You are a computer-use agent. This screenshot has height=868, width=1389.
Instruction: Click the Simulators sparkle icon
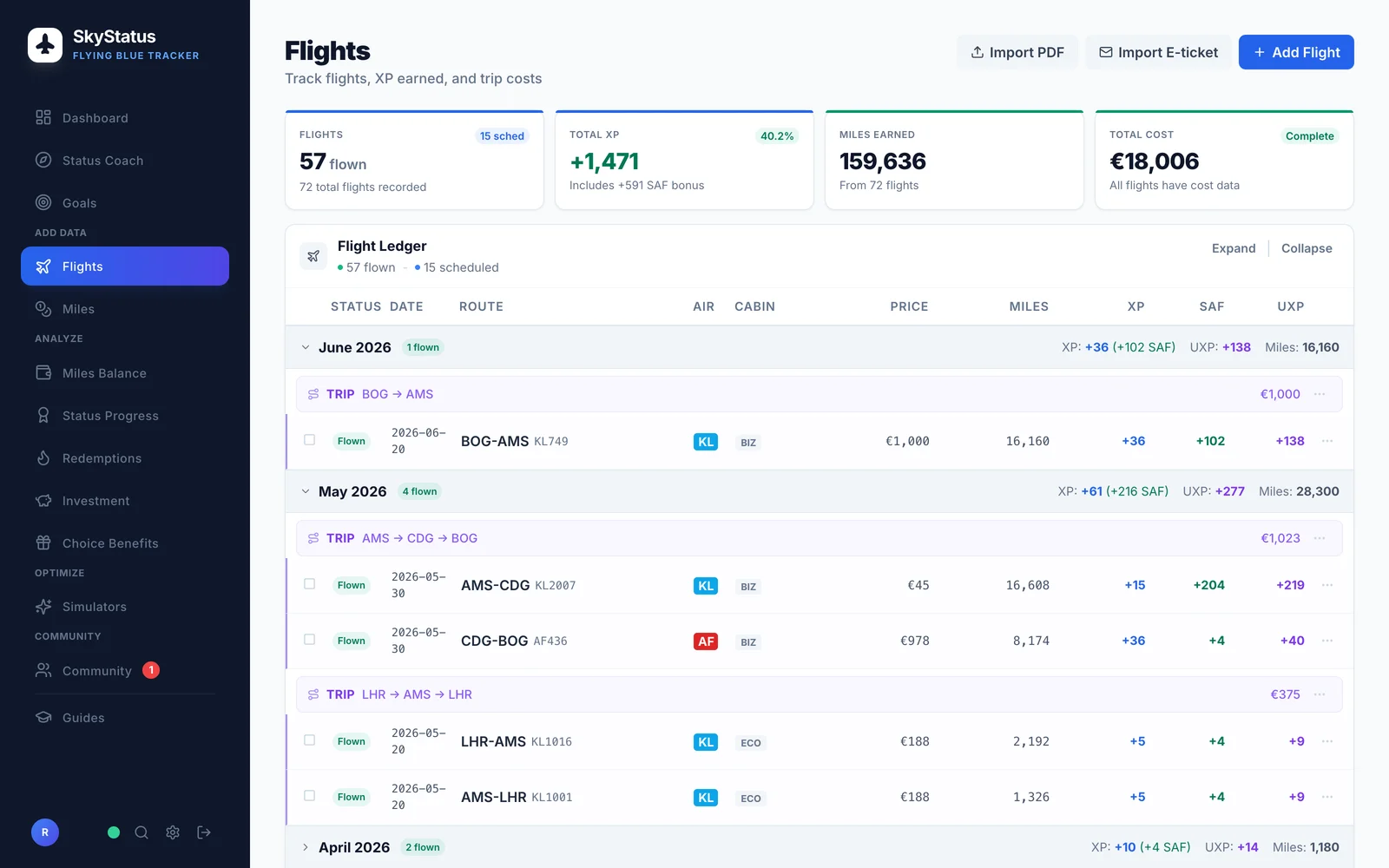tap(43, 607)
